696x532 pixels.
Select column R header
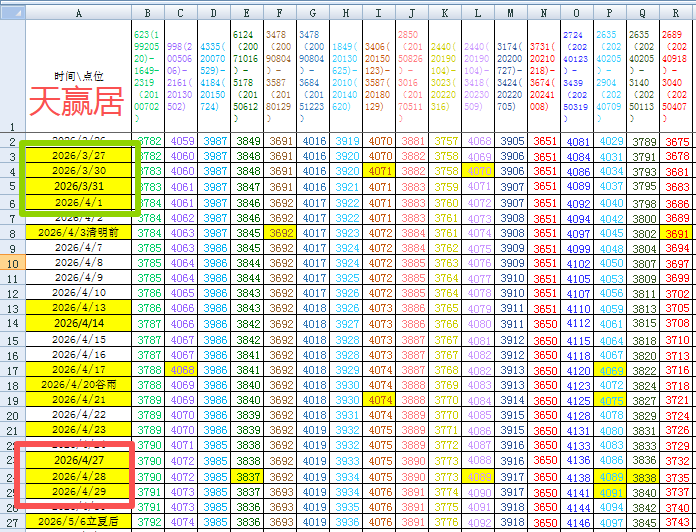point(677,12)
